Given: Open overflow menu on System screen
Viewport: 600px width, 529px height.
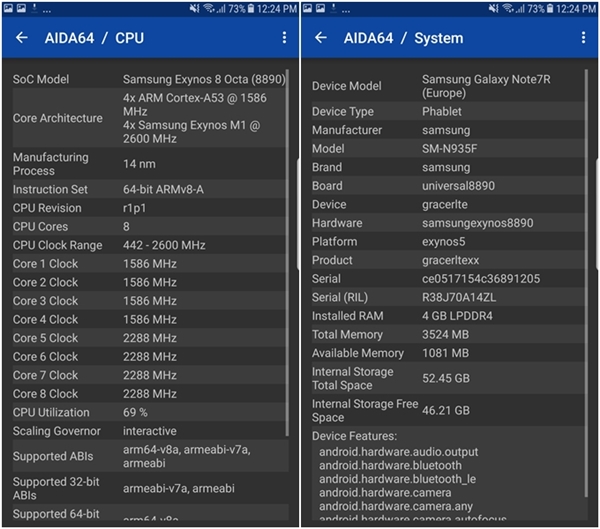Looking at the screenshot, I should click(583, 38).
